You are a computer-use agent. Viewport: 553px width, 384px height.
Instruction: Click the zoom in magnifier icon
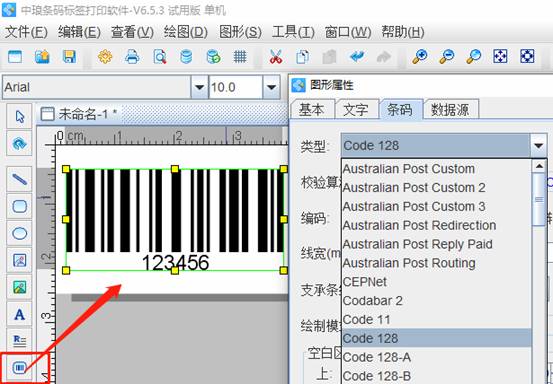pos(420,56)
